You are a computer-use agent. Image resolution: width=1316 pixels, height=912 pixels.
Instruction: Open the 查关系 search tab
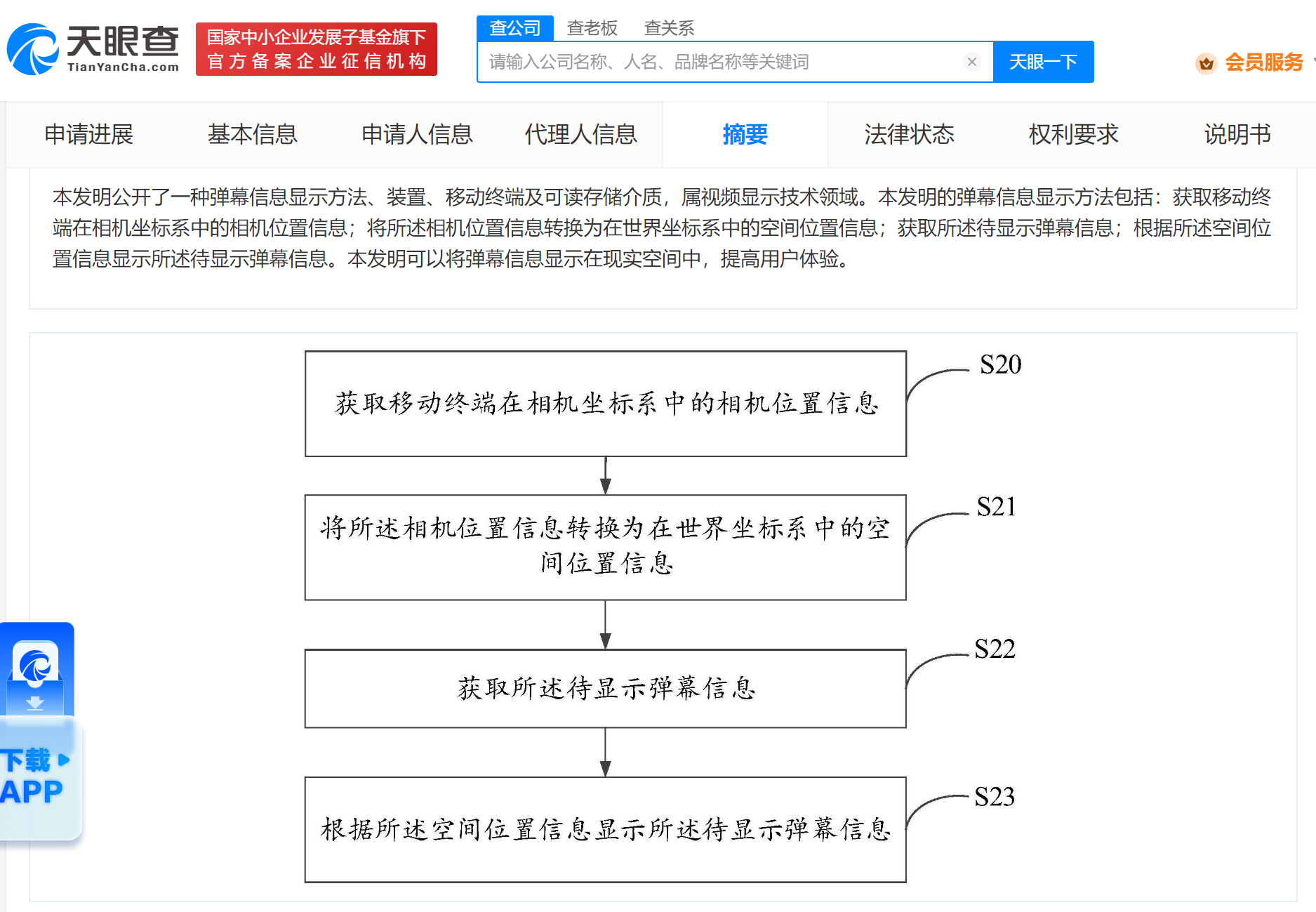click(668, 27)
